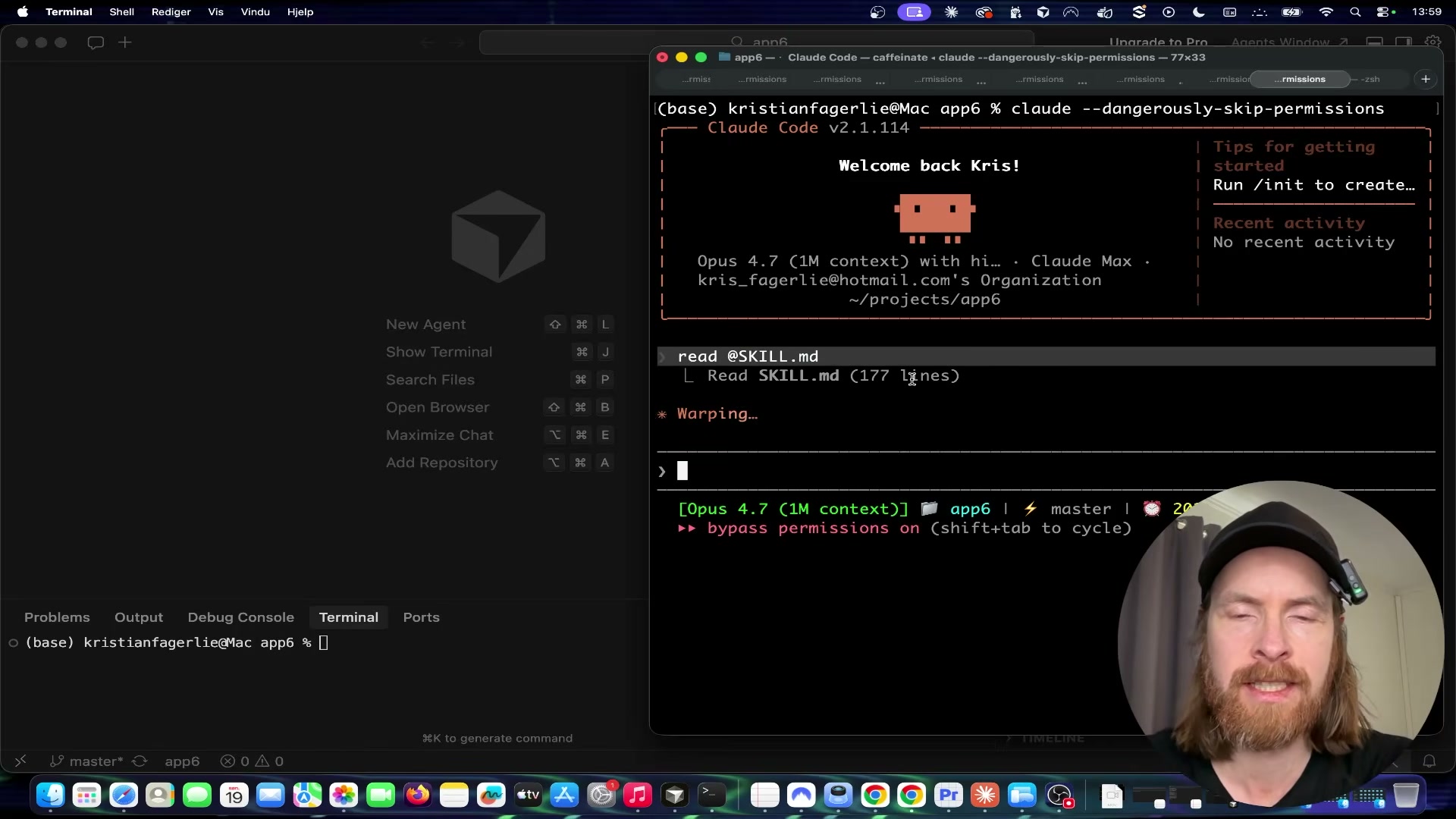
Task: Launch Adobe Premiere Pro from the Dock
Action: (948, 795)
